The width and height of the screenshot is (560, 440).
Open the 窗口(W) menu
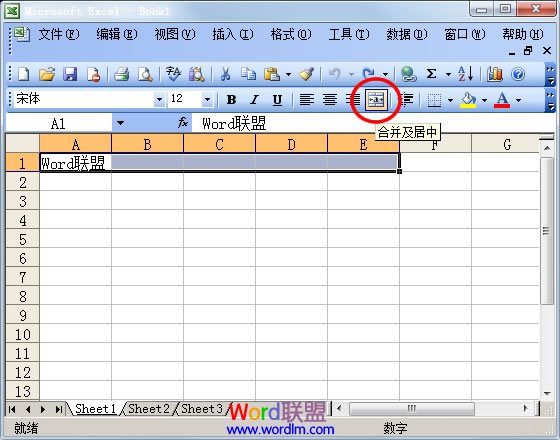[465, 34]
